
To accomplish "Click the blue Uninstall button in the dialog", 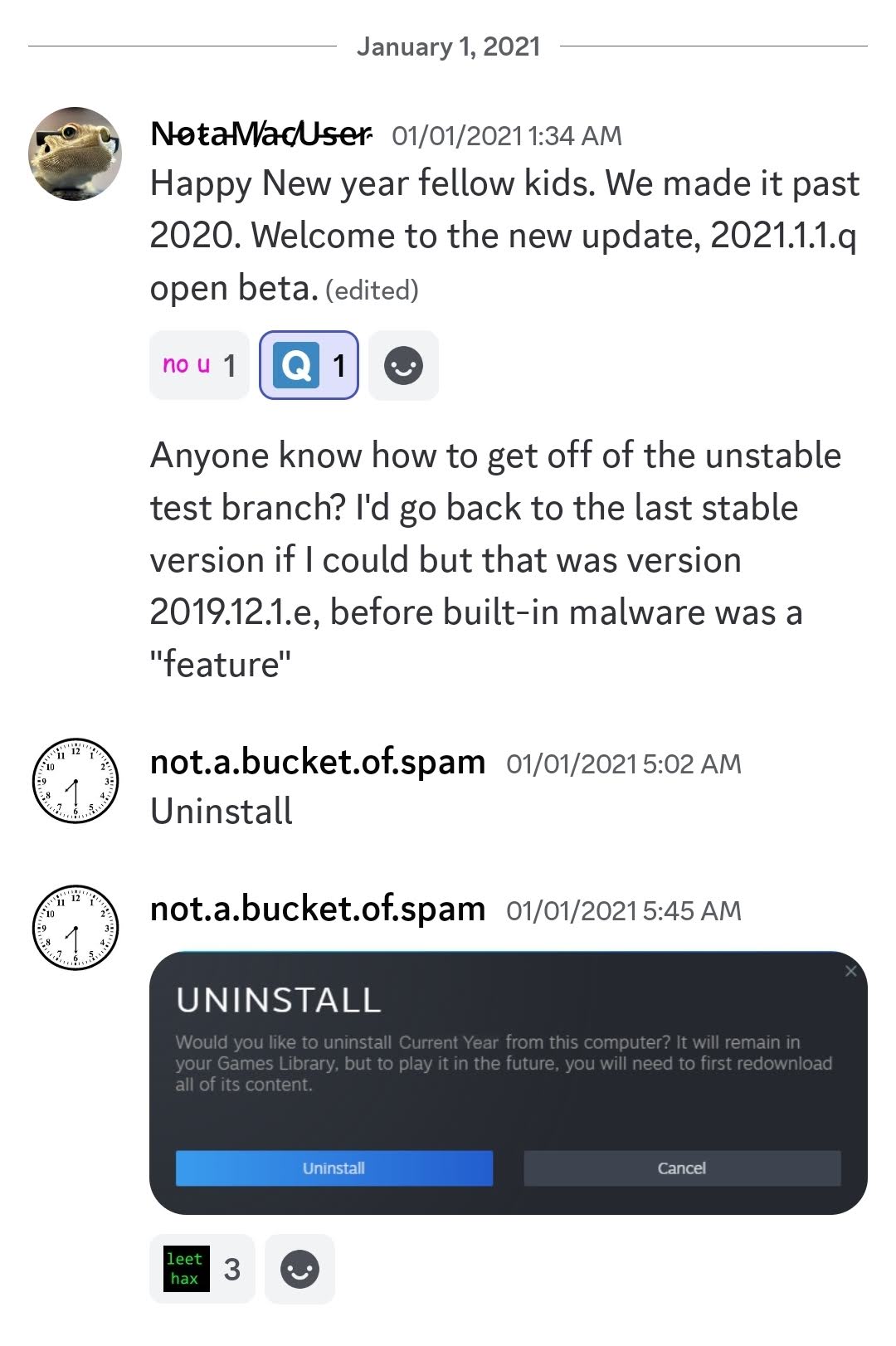I will tap(334, 1168).
